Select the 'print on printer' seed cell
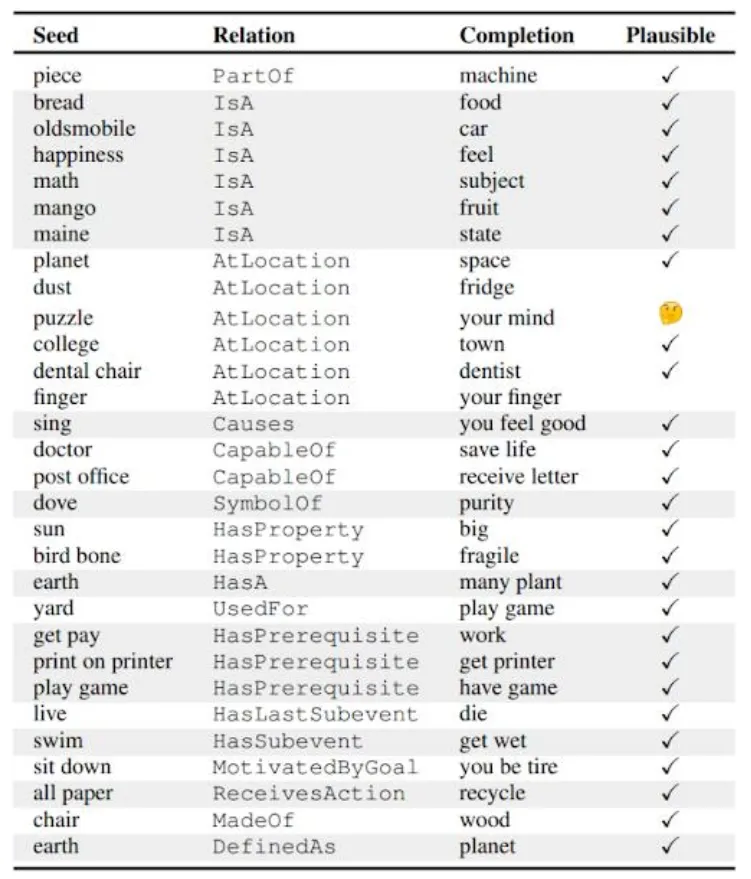751x879 pixels. click(x=103, y=661)
